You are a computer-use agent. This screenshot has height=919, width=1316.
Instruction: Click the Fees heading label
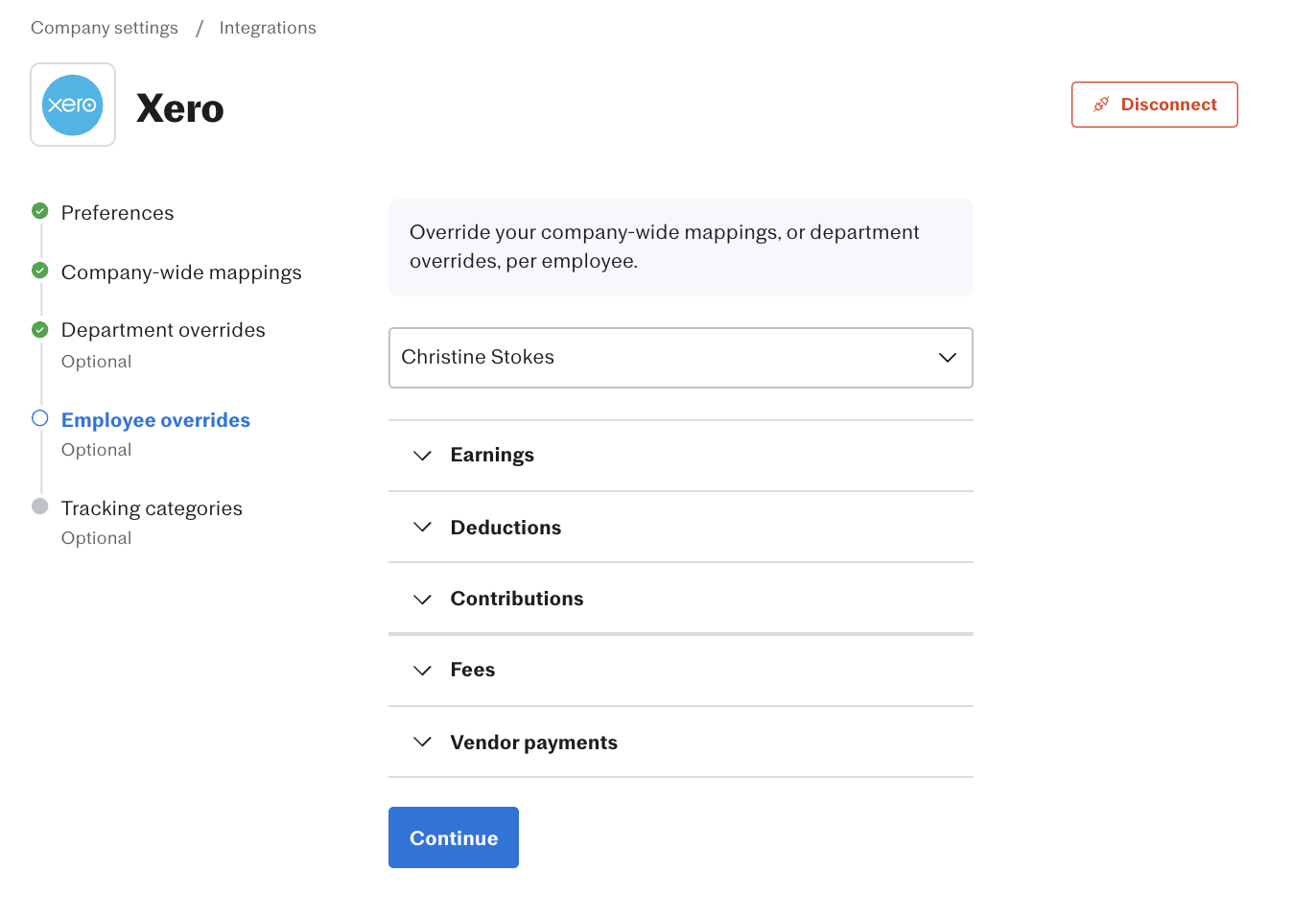(473, 670)
